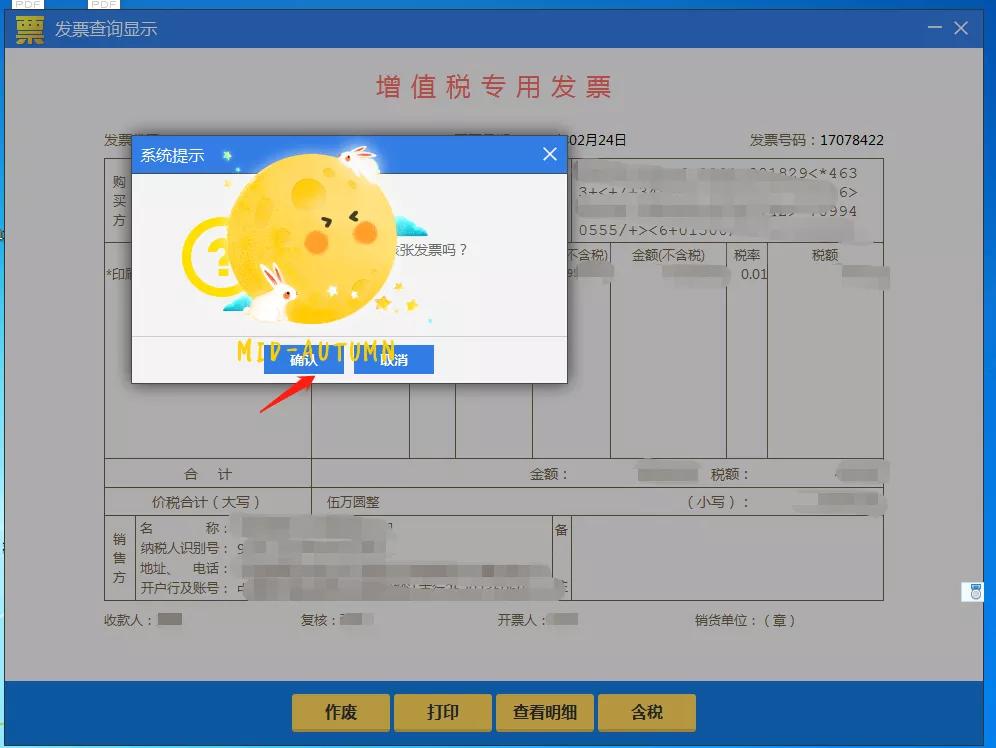
Task: Open 查看明细 to view invoice details
Action: point(546,713)
